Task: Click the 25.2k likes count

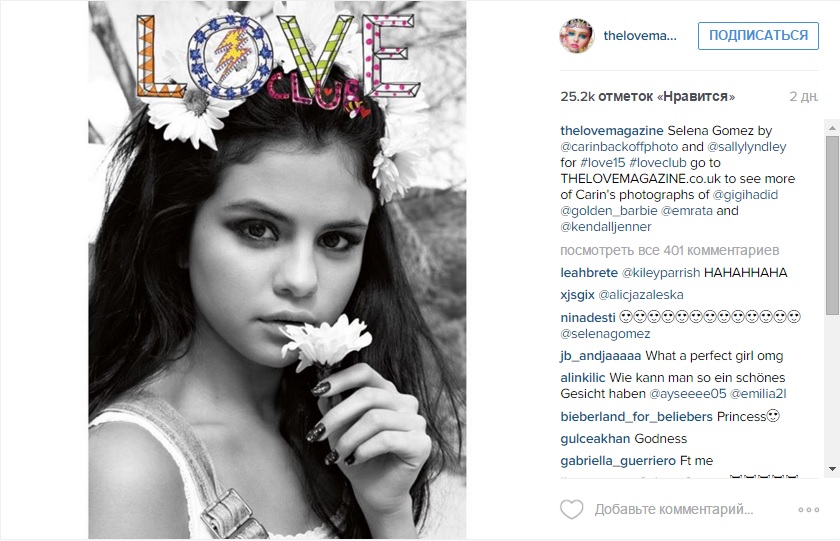Action: pos(648,97)
